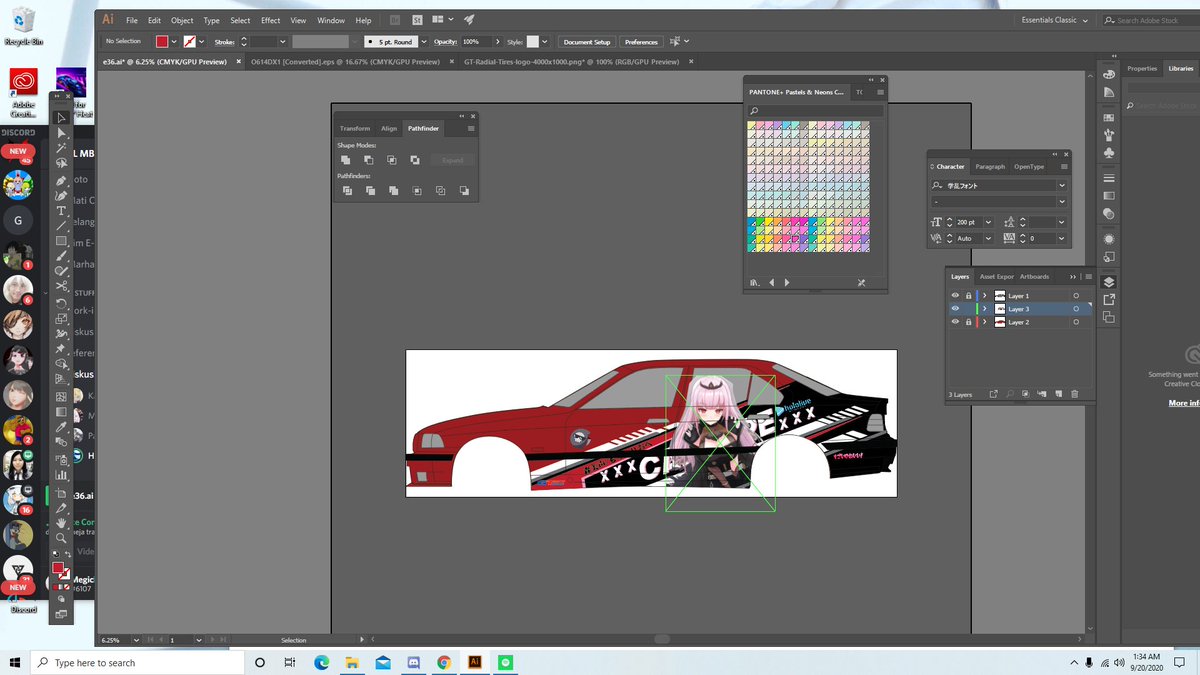Click the Minus Back pathfinder icon

(464, 190)
